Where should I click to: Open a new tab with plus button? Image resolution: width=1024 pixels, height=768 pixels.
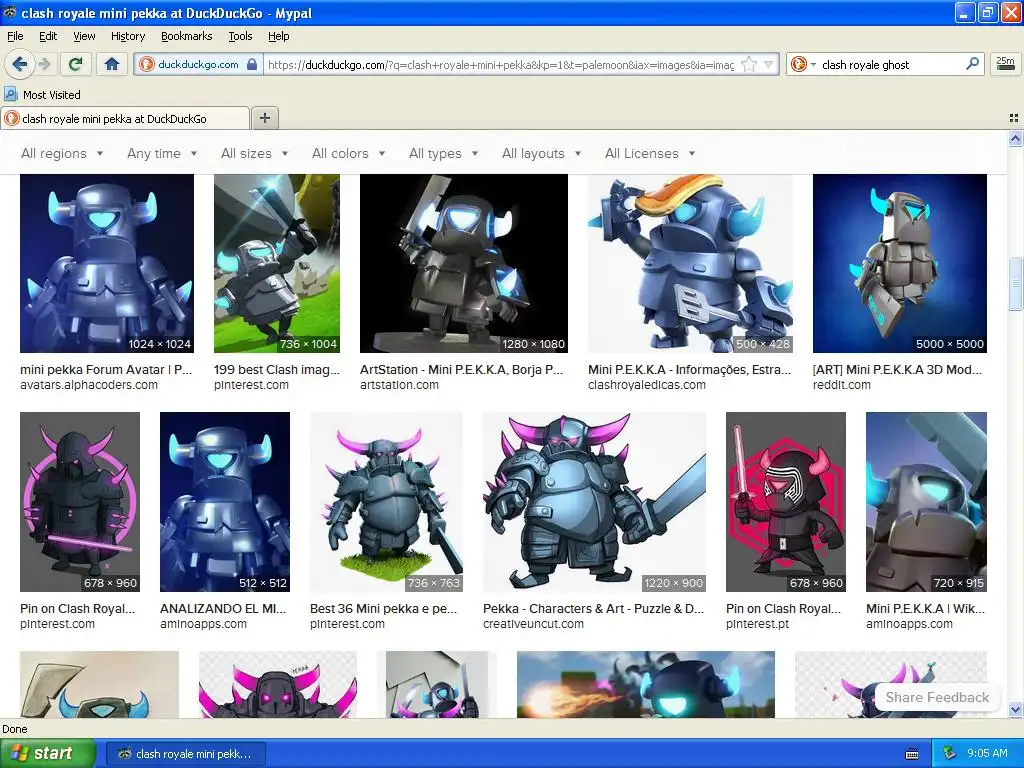pos(264,118)
